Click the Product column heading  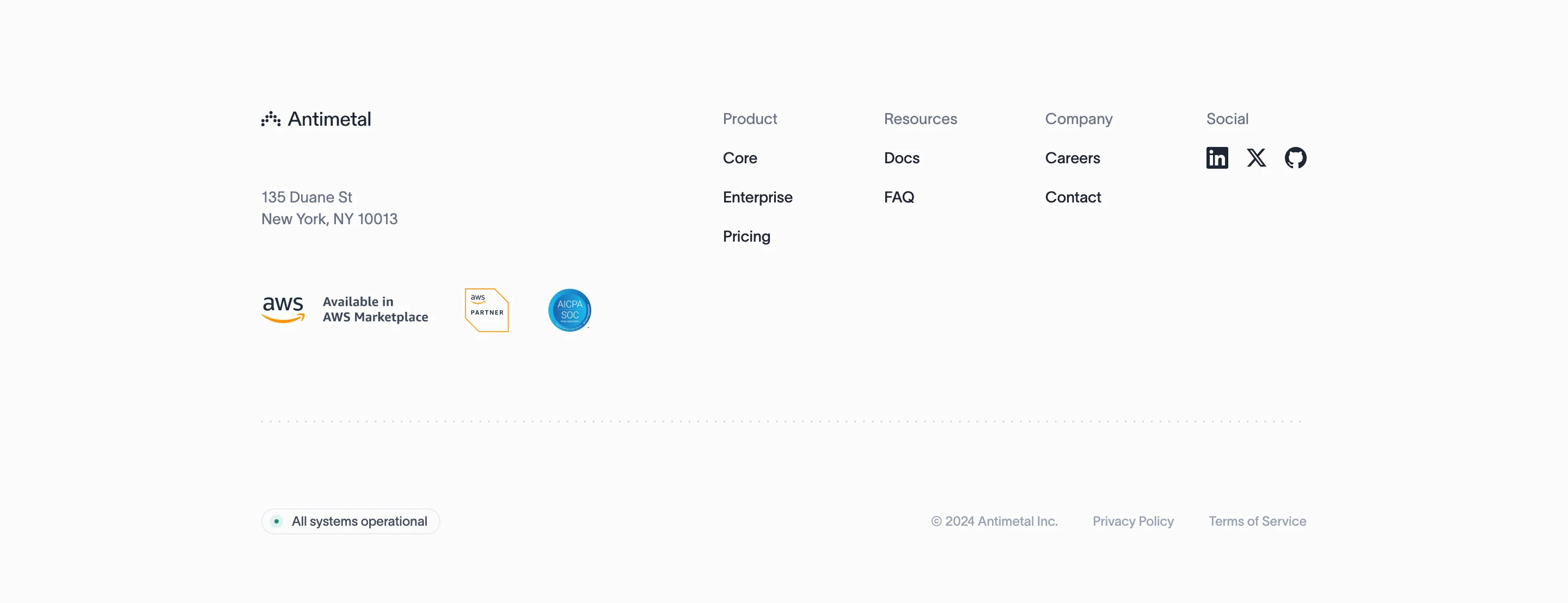749,119
